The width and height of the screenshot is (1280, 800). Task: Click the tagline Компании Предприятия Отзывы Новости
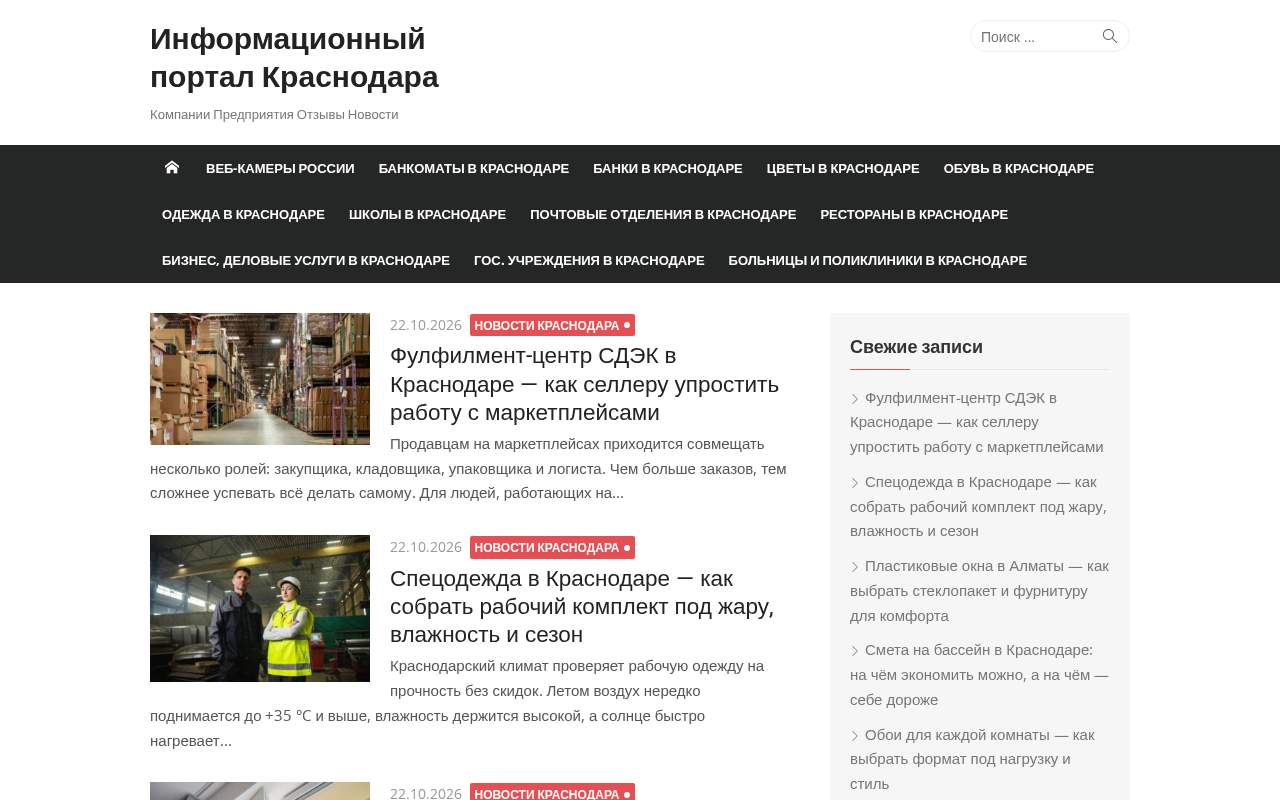[x=274, y=114]
